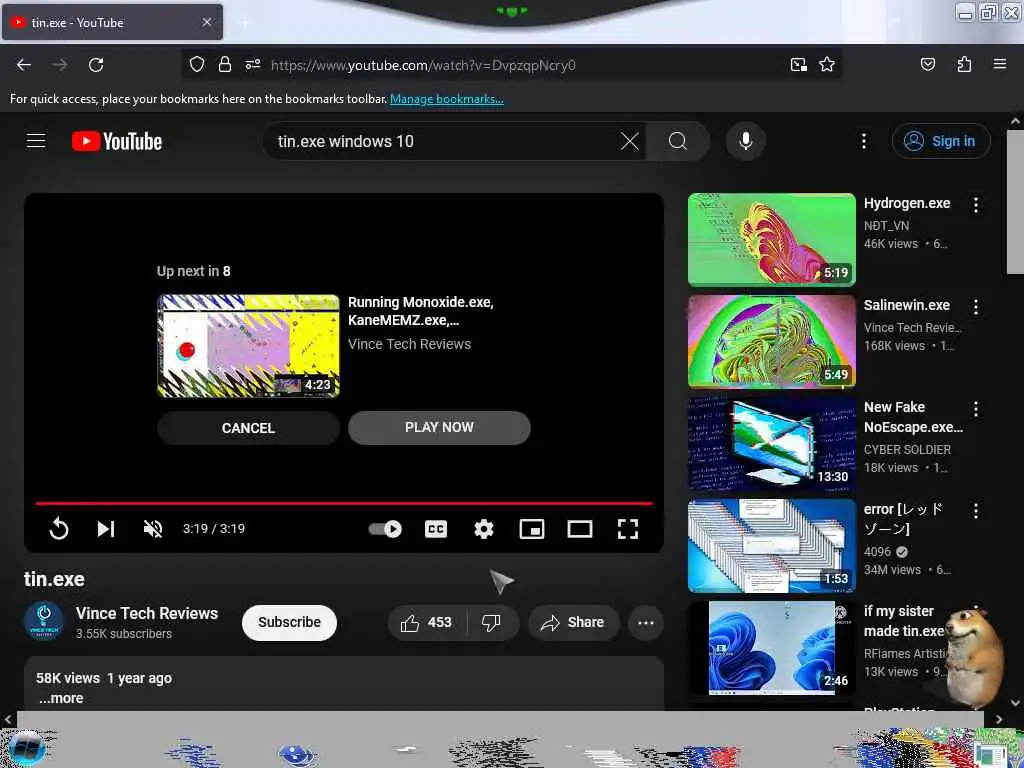Dislike the video with thumbs down
Viewport: 1024px width, 768px height.
pyautogui.click(x=491, y=622)
